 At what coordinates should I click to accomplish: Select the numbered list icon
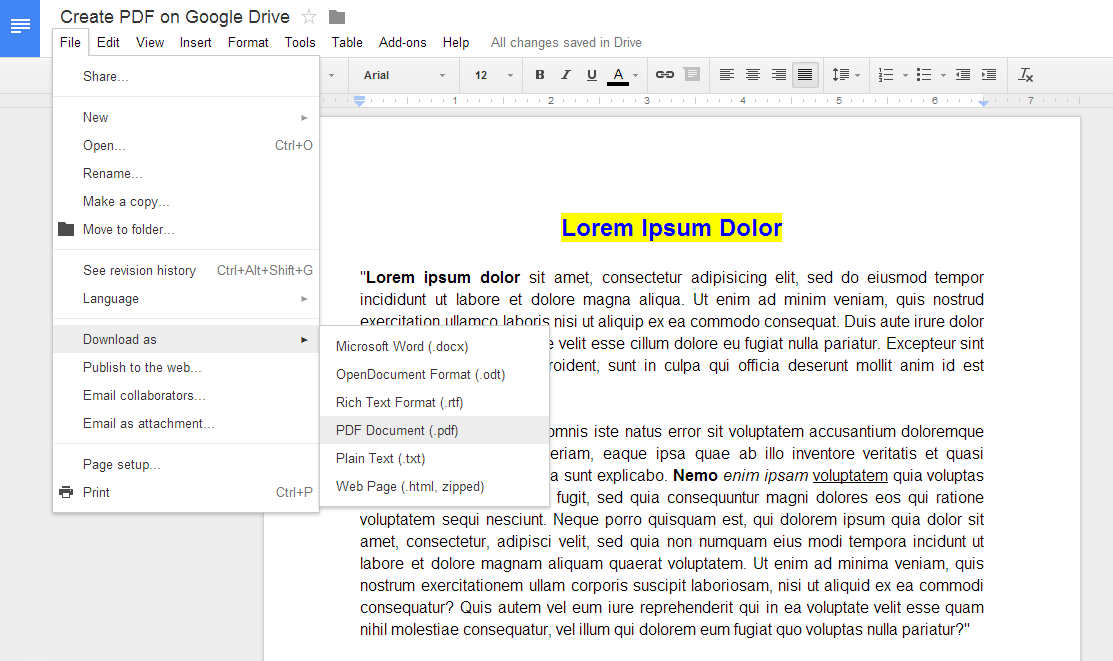(884, 75)
